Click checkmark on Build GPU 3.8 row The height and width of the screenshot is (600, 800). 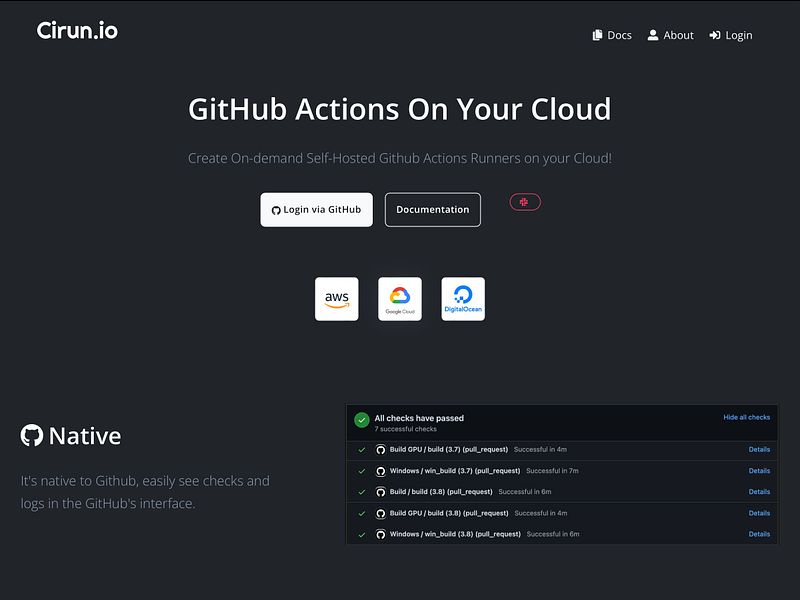pyautogui.click(x=362, y=514)
